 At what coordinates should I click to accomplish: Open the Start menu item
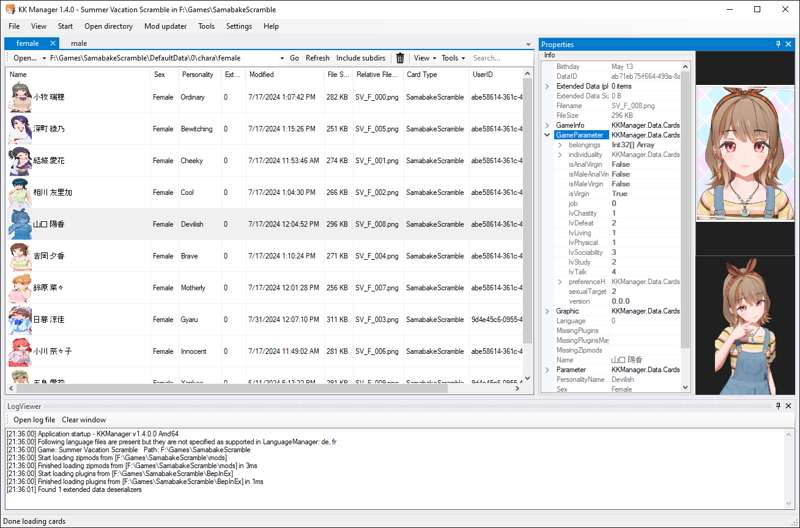tap(65, 26)
